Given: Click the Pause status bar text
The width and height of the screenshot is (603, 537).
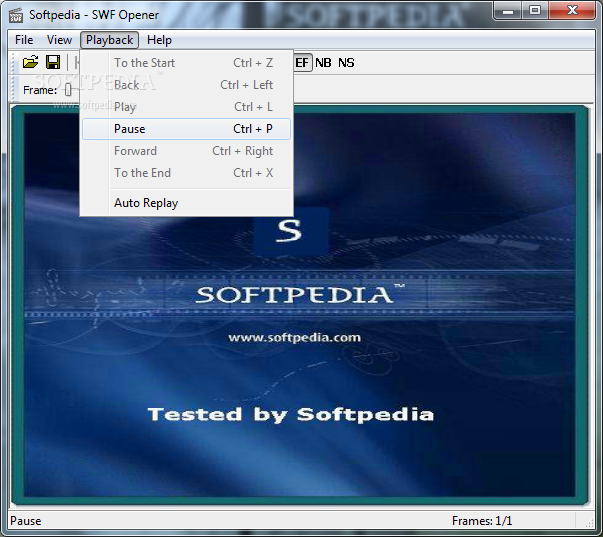Looking at the screenshot, I should click(26, 521).
